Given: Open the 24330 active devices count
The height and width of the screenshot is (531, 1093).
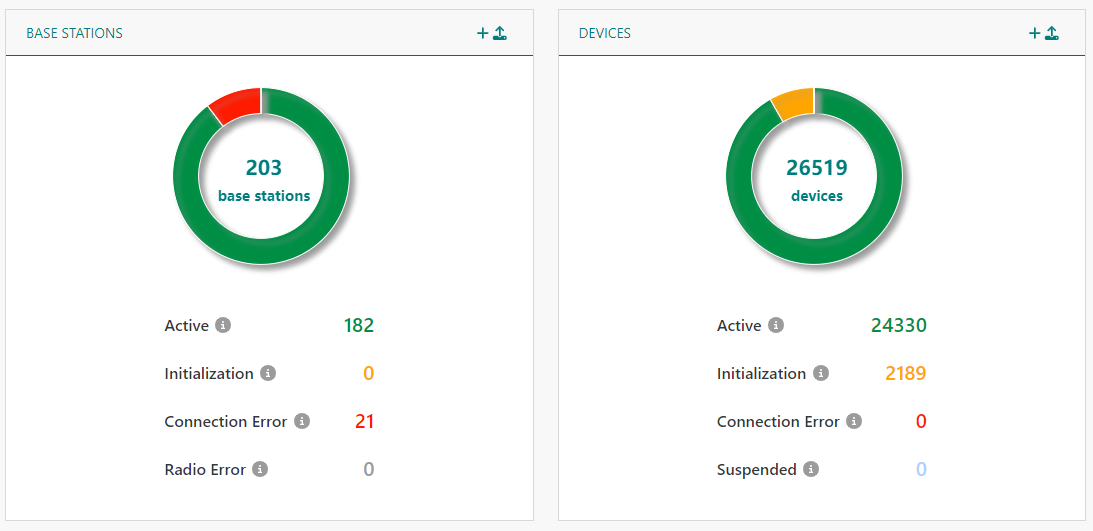Looking at the screenshot, I should coord(898,325).
